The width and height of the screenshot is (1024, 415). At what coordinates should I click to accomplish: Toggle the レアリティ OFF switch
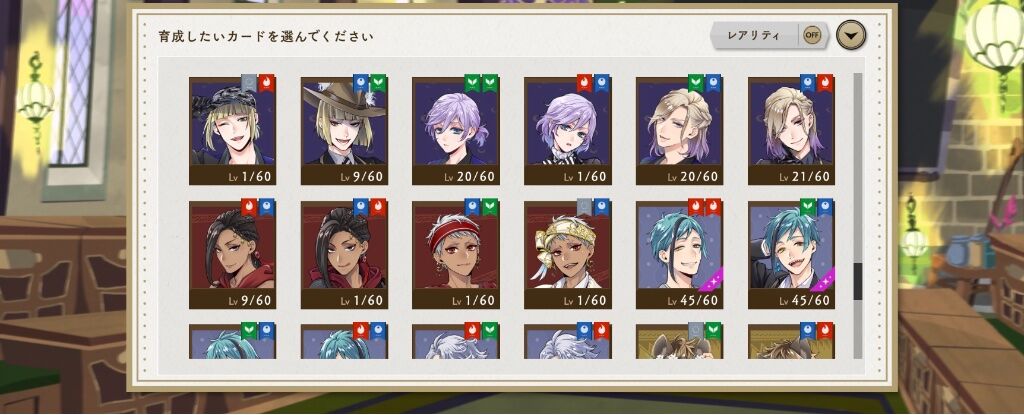tap(812, 35)
